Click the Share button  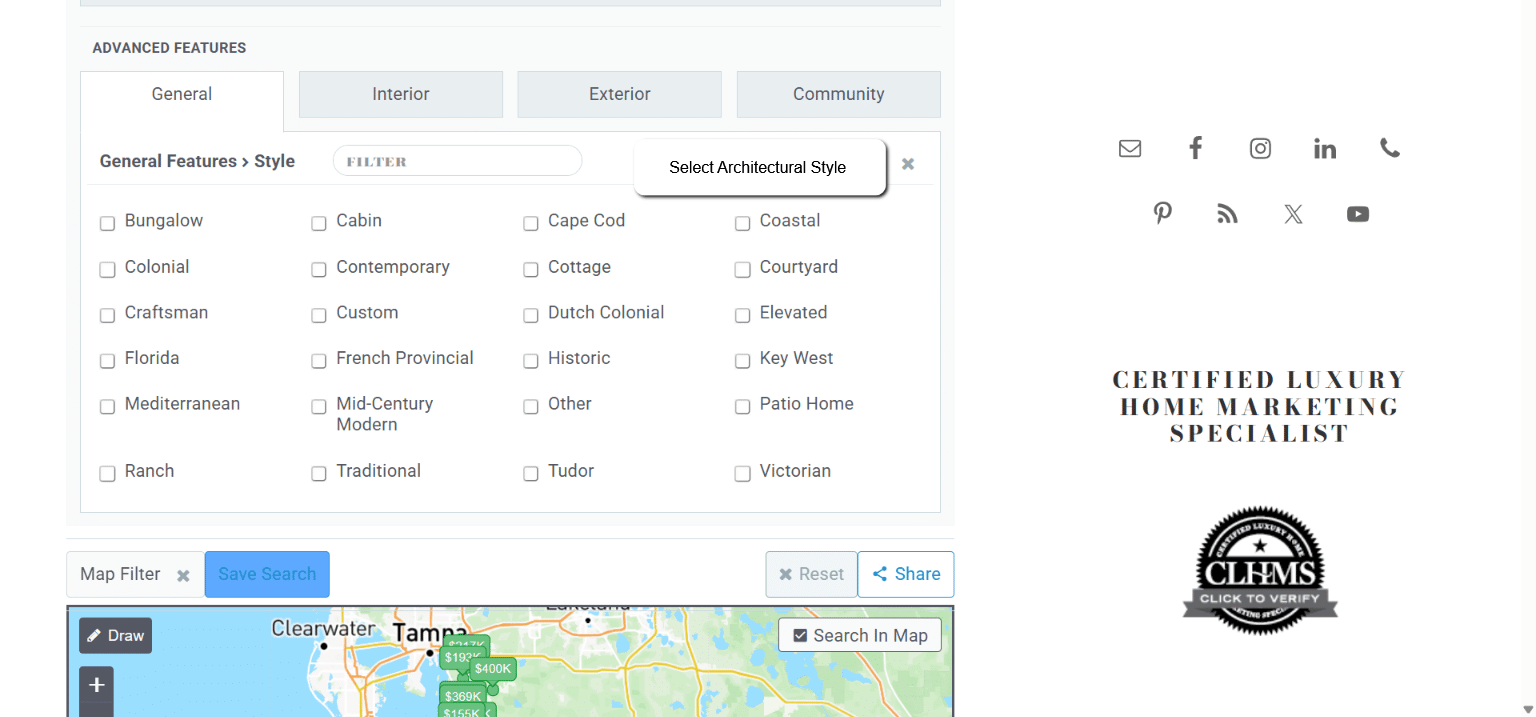906,574
